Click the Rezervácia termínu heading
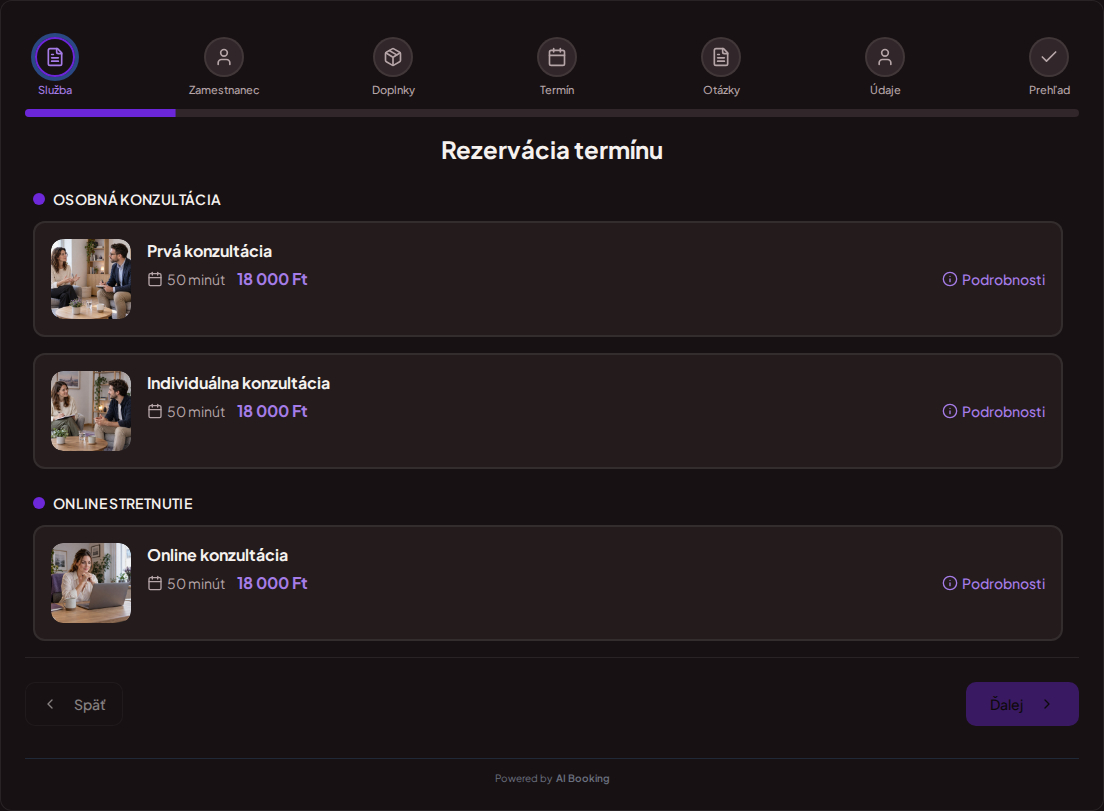 [552, 151]
